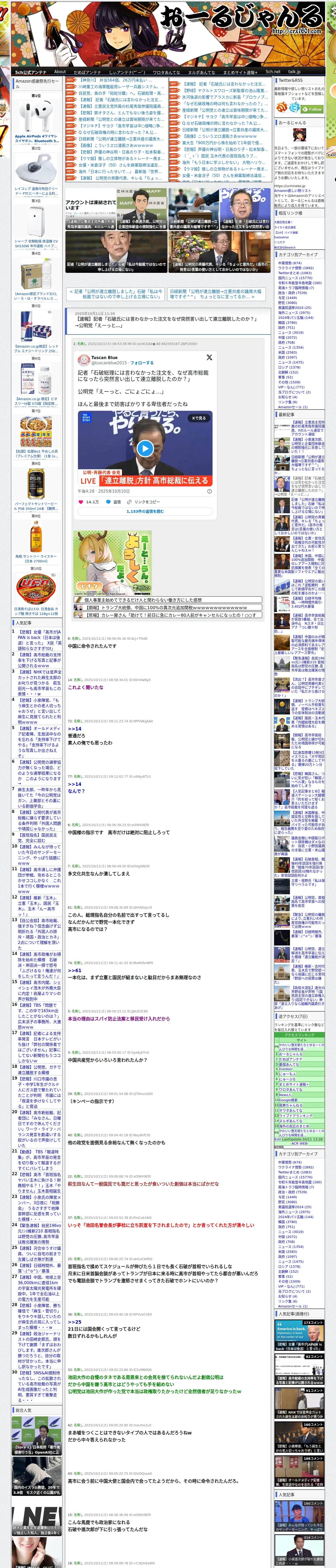Open link '【朗報】トランプ大統領、中国に100%'
Screen dimensions: 336x1568
[168, 608]
